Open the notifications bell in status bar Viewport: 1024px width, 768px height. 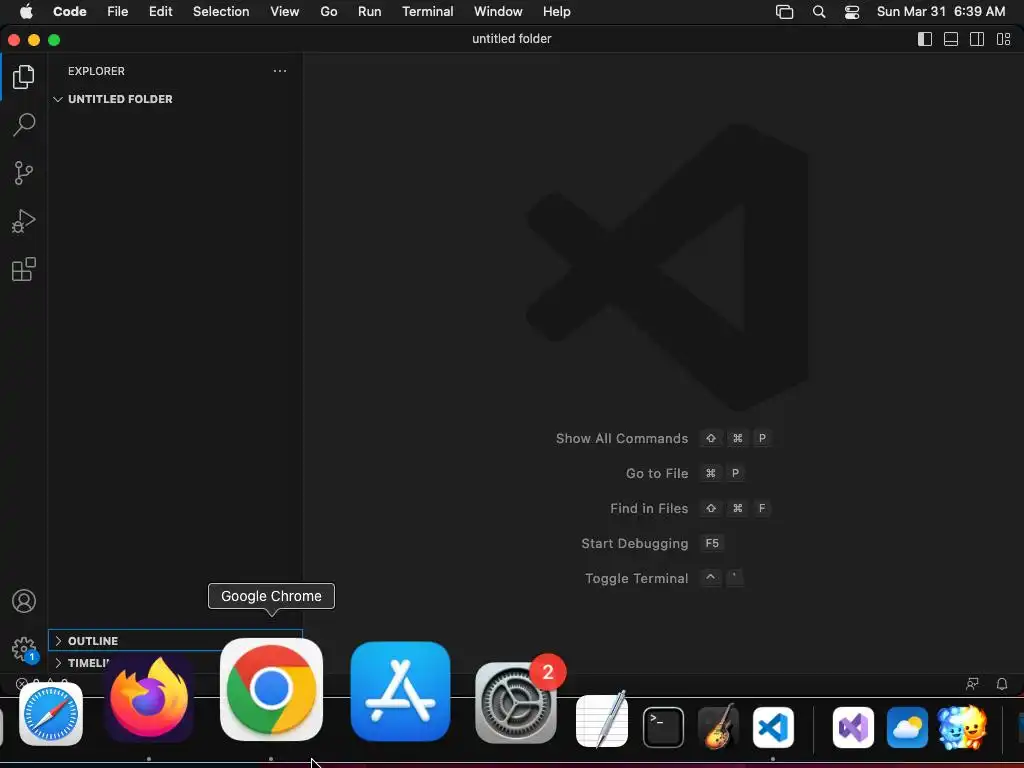coord(1001,684)
